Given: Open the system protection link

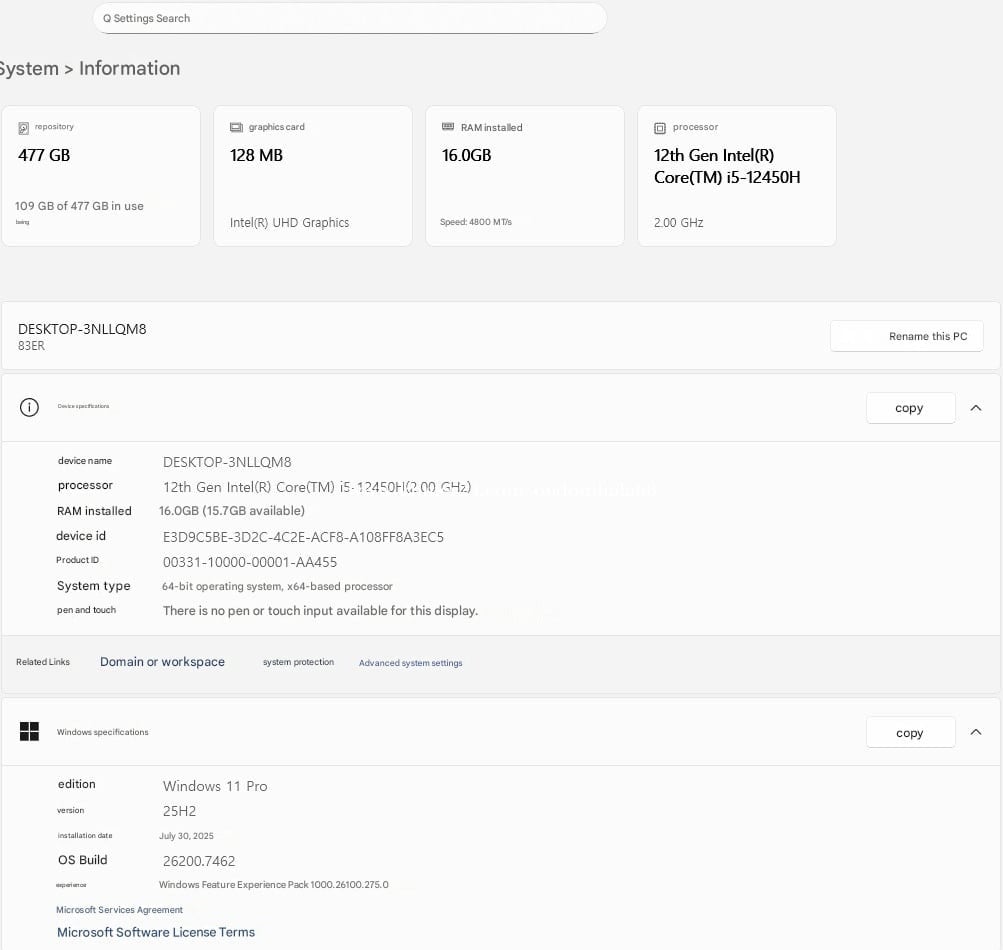Looking at the screenshot, I should point(298,662).
